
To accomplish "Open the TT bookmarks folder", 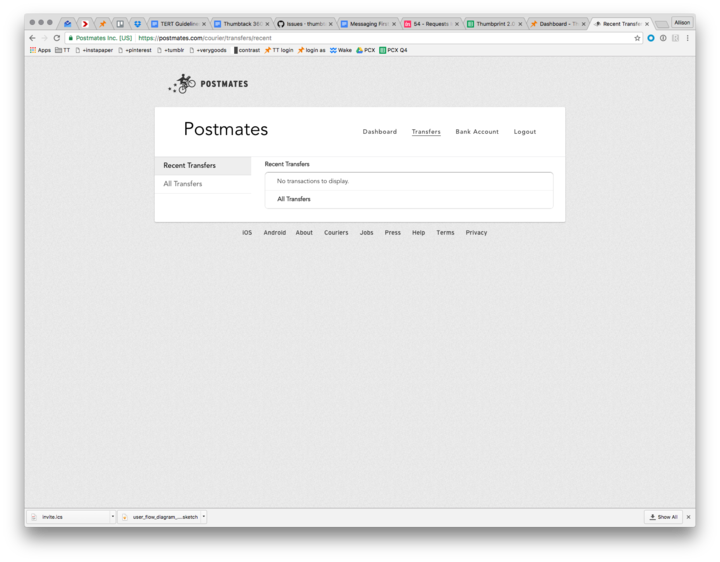I will 62,50.
